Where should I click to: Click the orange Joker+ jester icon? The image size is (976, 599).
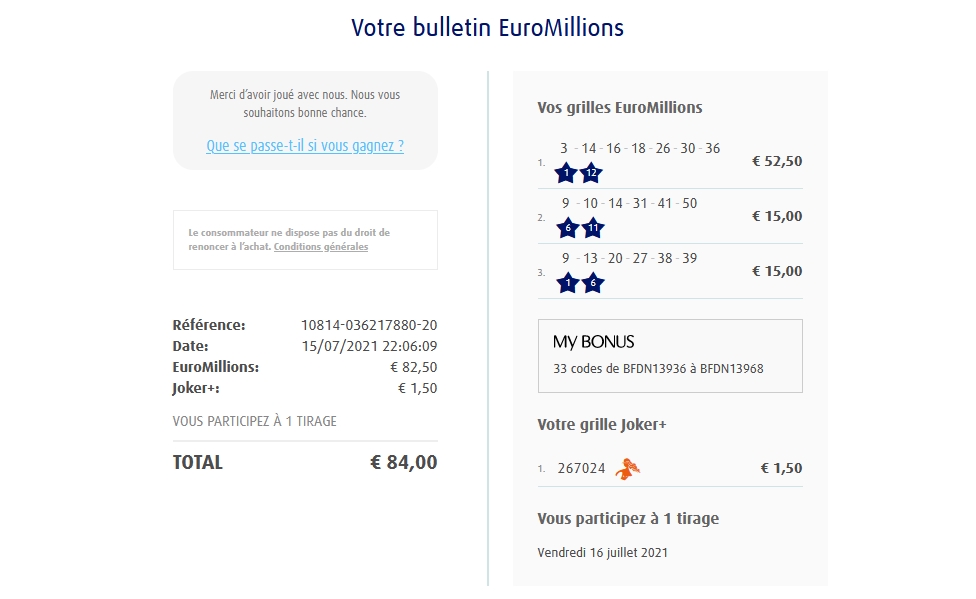(x=627, y=467)
